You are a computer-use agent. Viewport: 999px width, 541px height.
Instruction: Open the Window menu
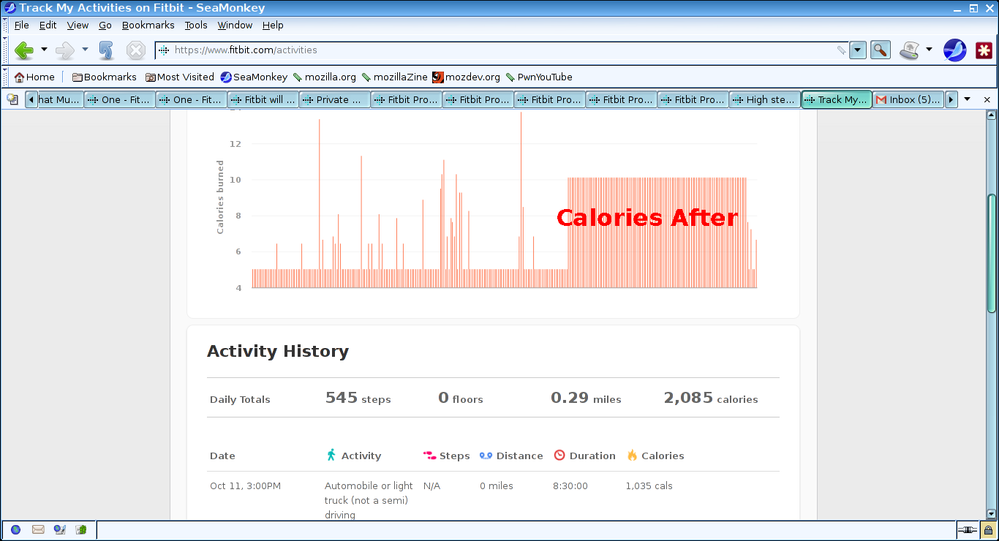(234, 25)
